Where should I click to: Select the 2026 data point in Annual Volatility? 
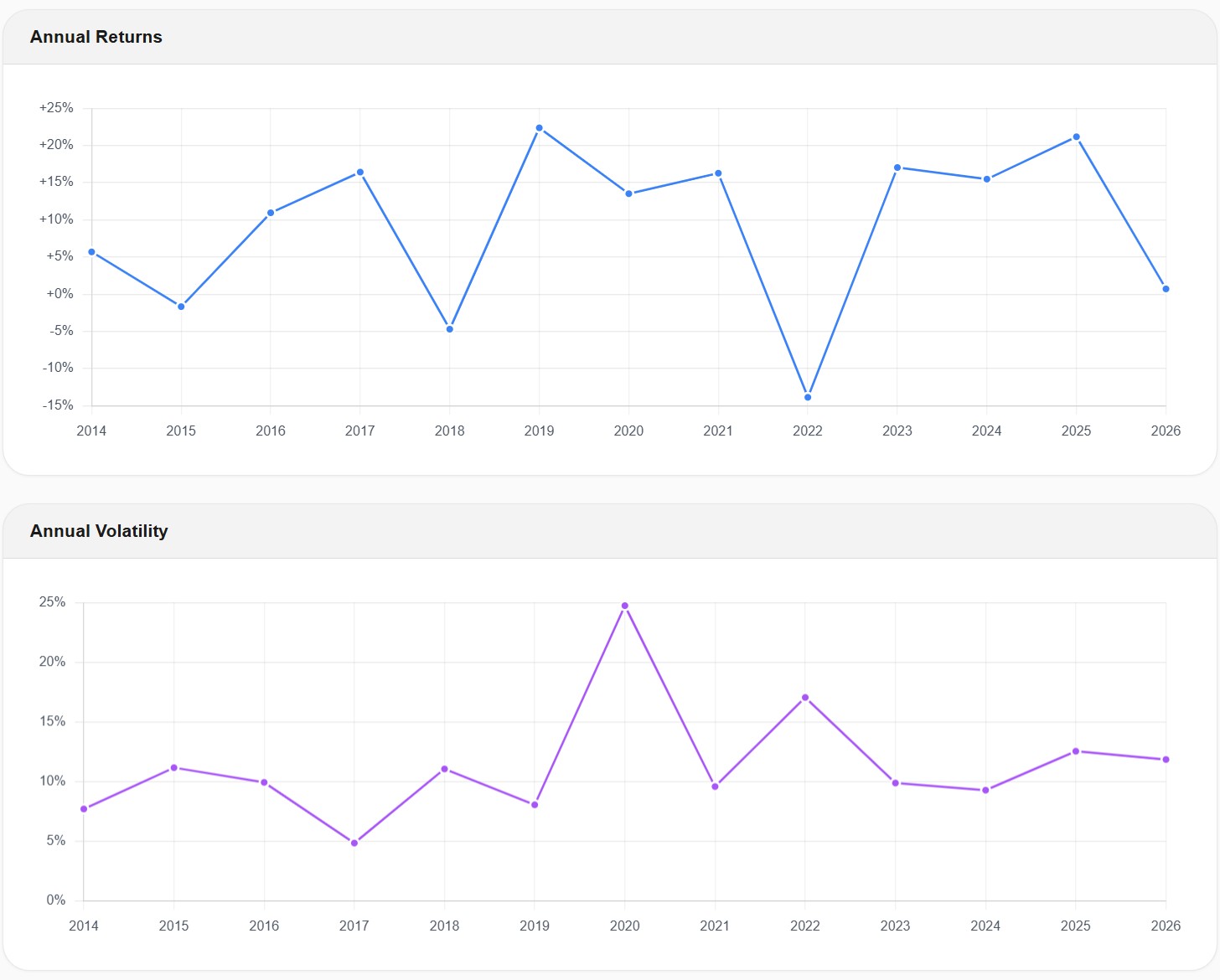coord(1166,760)
